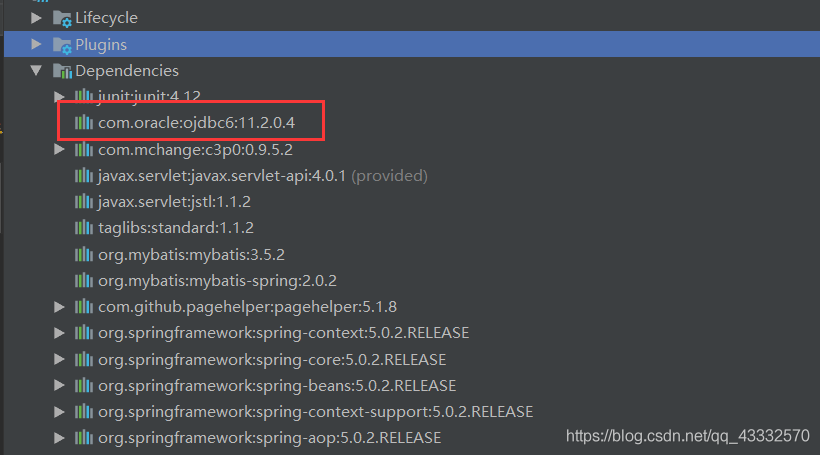
Task: Select javax.servlet:jstl:1.1.2 dependency
Action: click(176, 202)
